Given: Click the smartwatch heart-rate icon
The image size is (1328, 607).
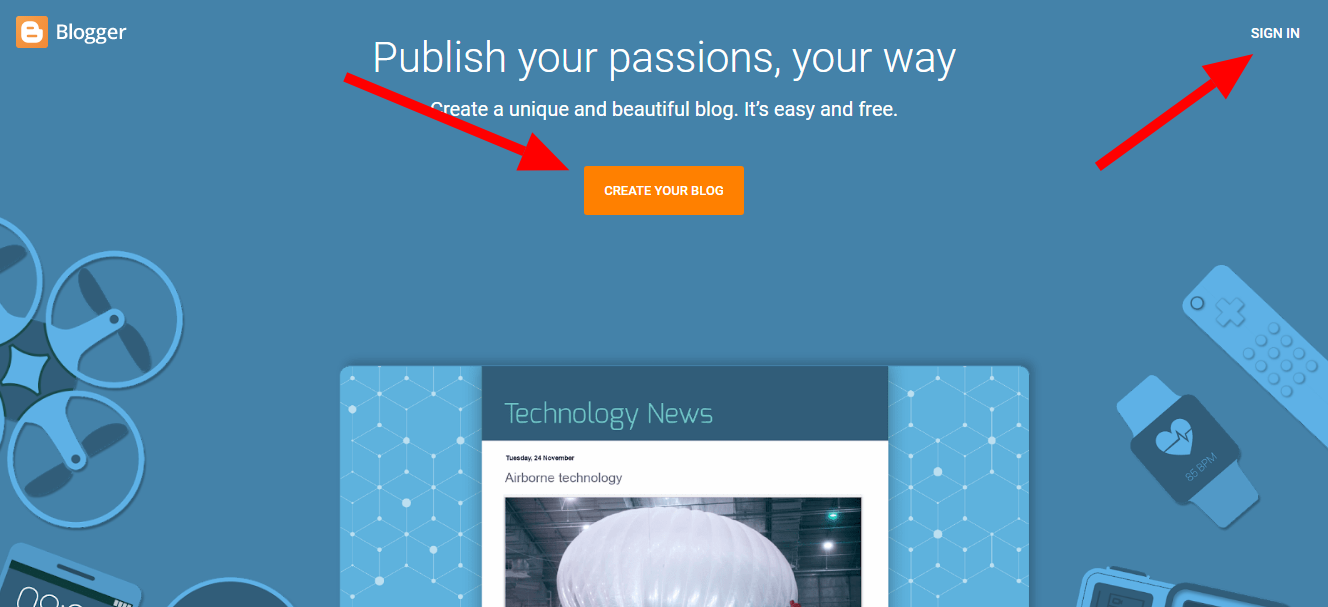Looking at the screenshot, I should (1186, 448).
